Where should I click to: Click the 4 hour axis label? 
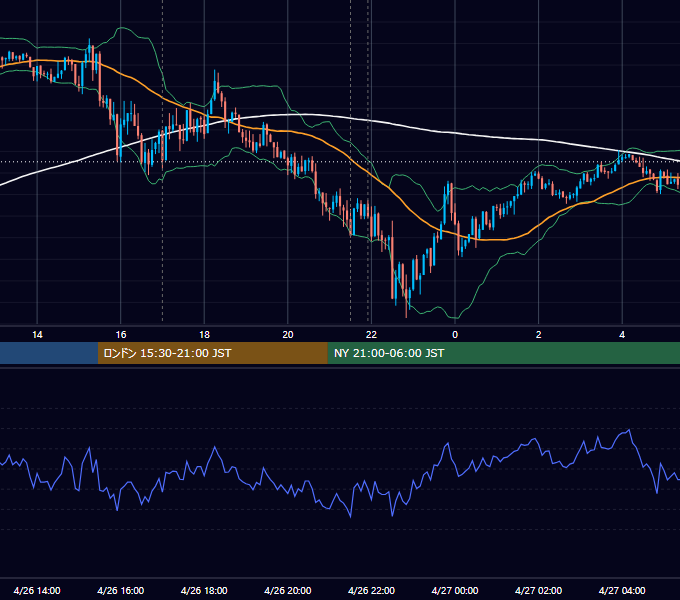tap(622, 335)
